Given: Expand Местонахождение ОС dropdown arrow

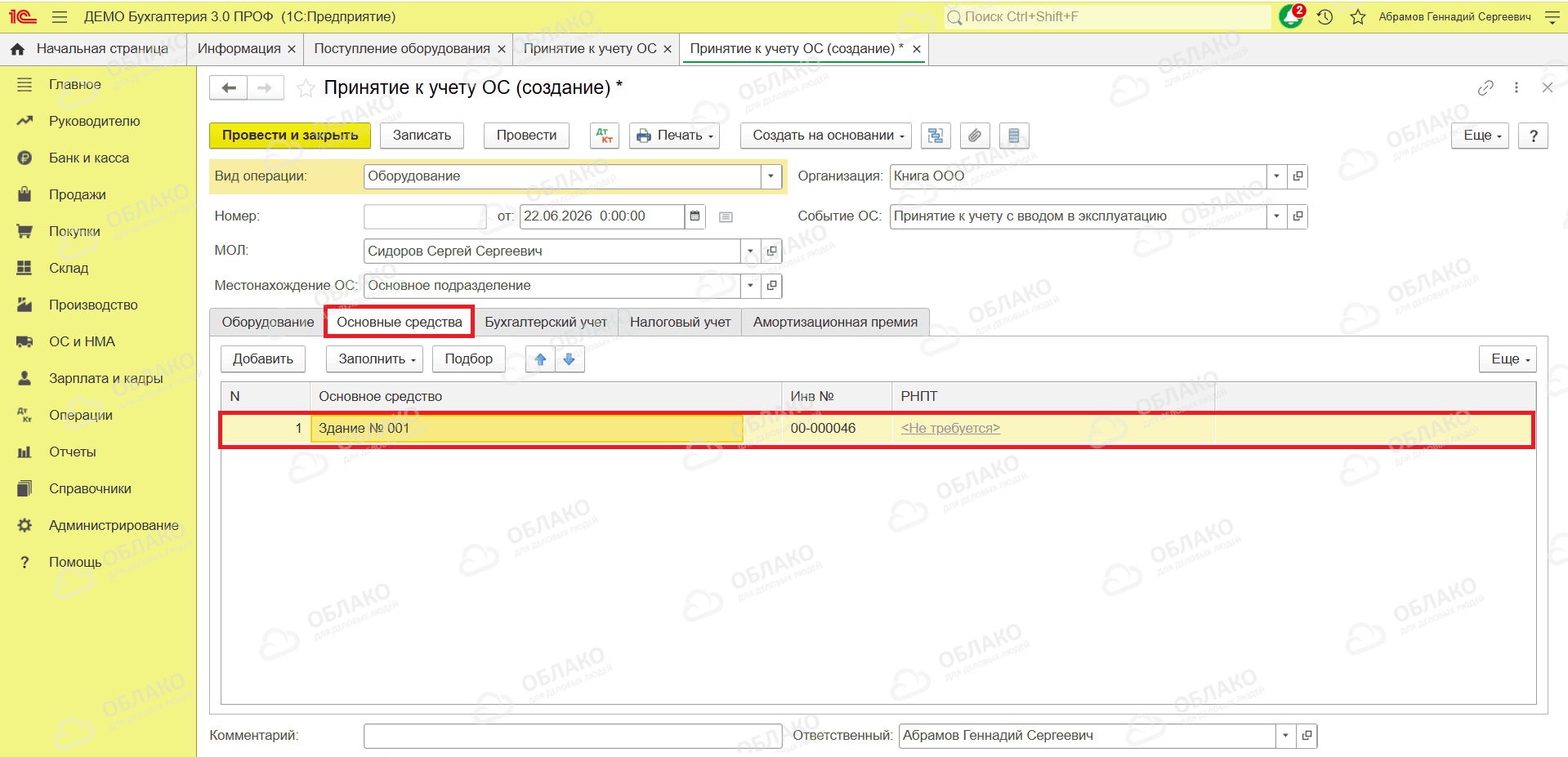Looking at the screenshot, I should [x=750, y=286].
